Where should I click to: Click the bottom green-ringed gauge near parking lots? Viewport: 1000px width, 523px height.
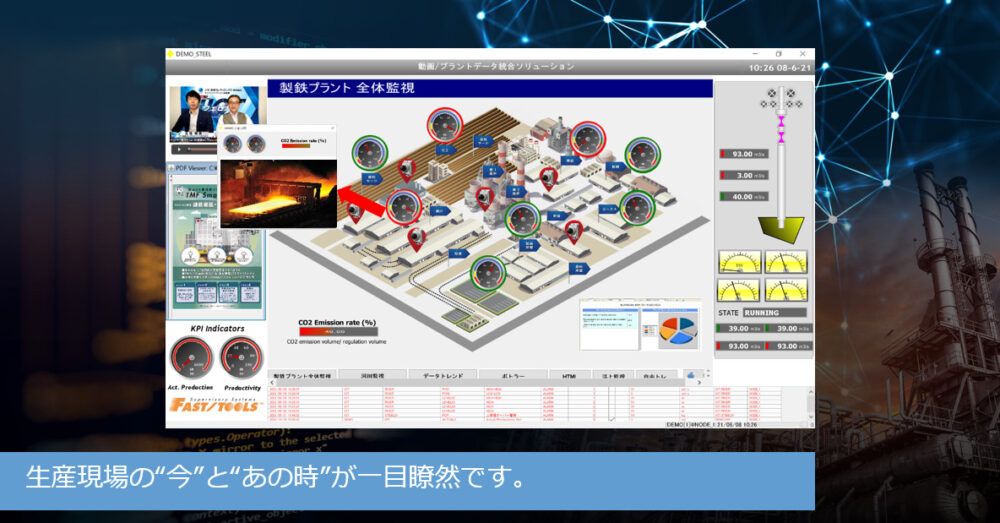(488, 272)
